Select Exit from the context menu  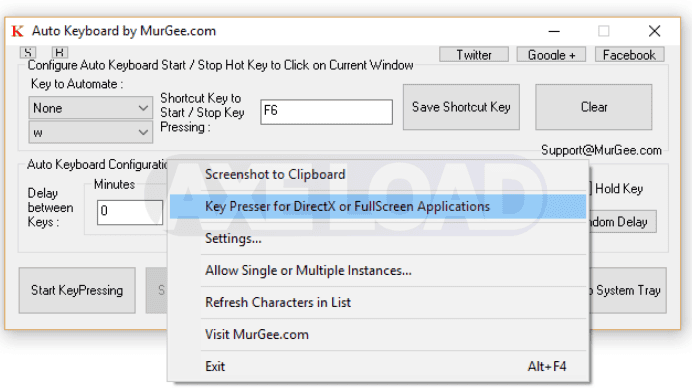pyautogui.click(x=378, y=366)
